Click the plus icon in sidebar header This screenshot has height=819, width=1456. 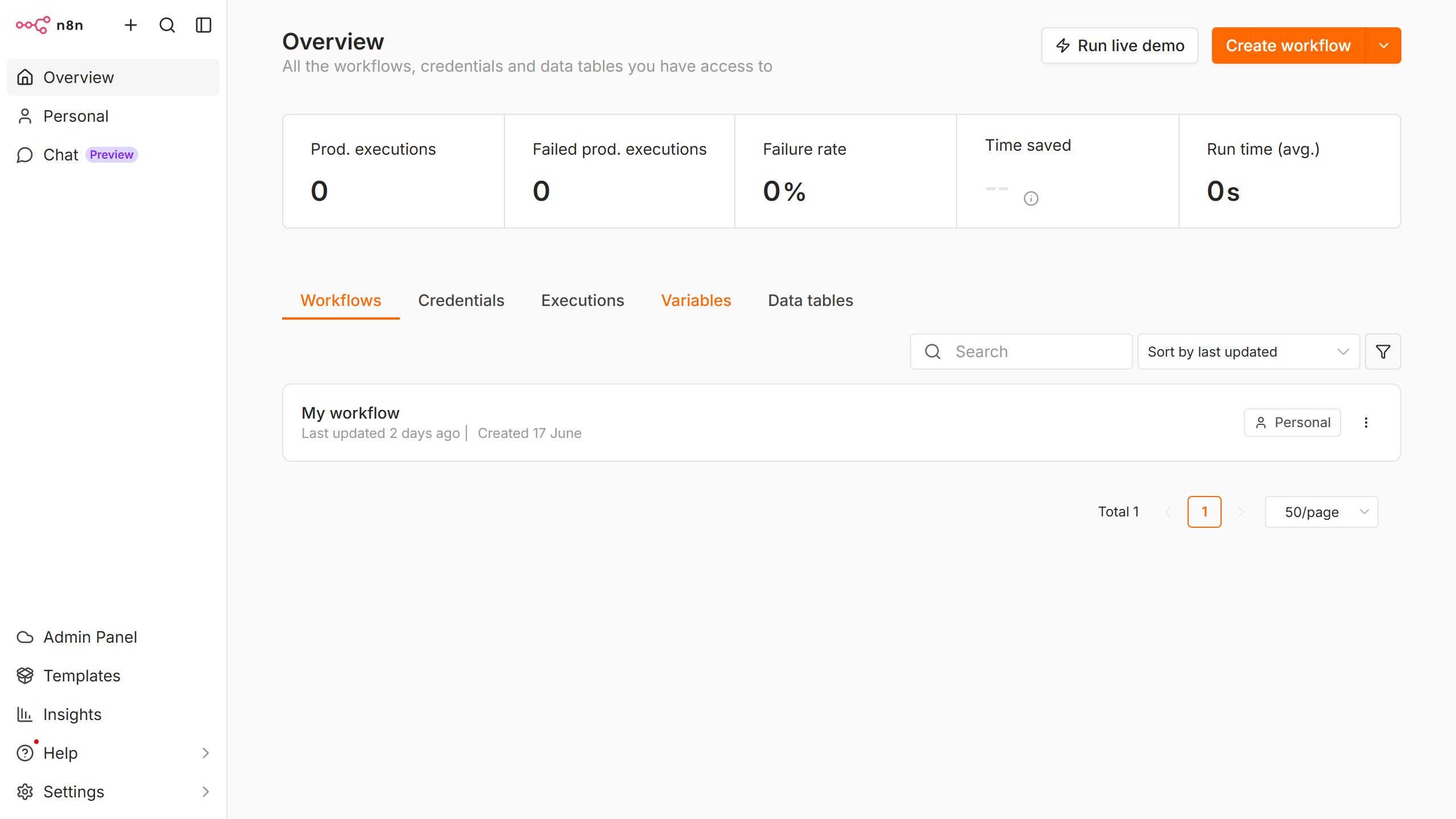pos(131,25)
